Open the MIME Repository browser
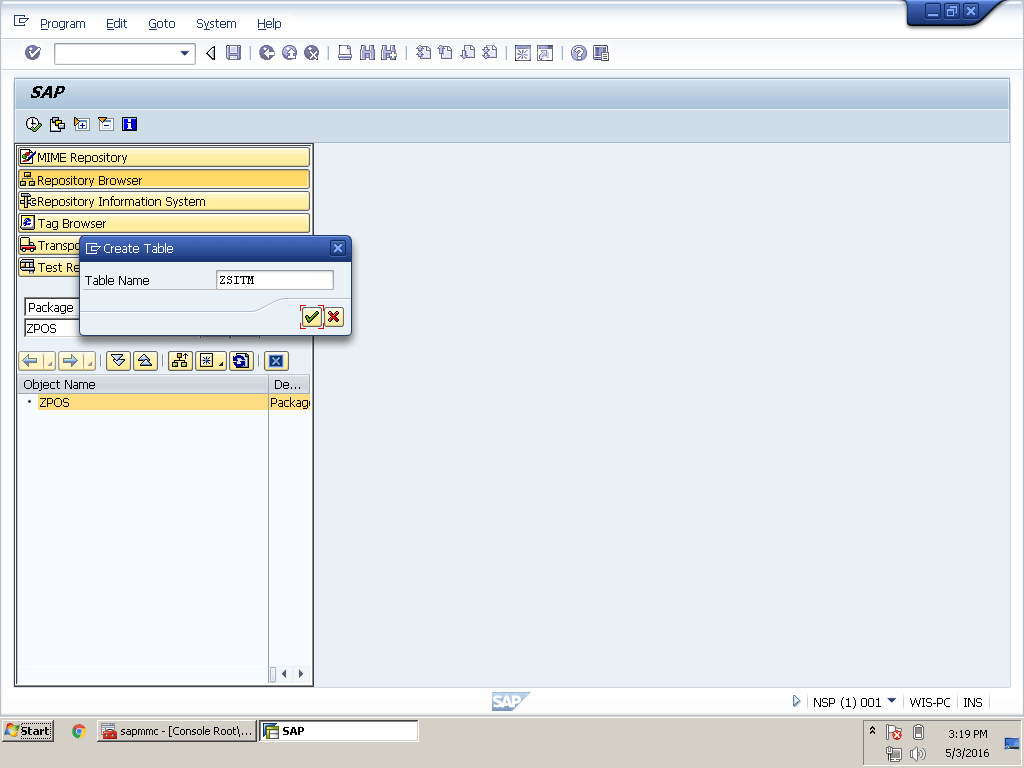 tap(164, 157)
